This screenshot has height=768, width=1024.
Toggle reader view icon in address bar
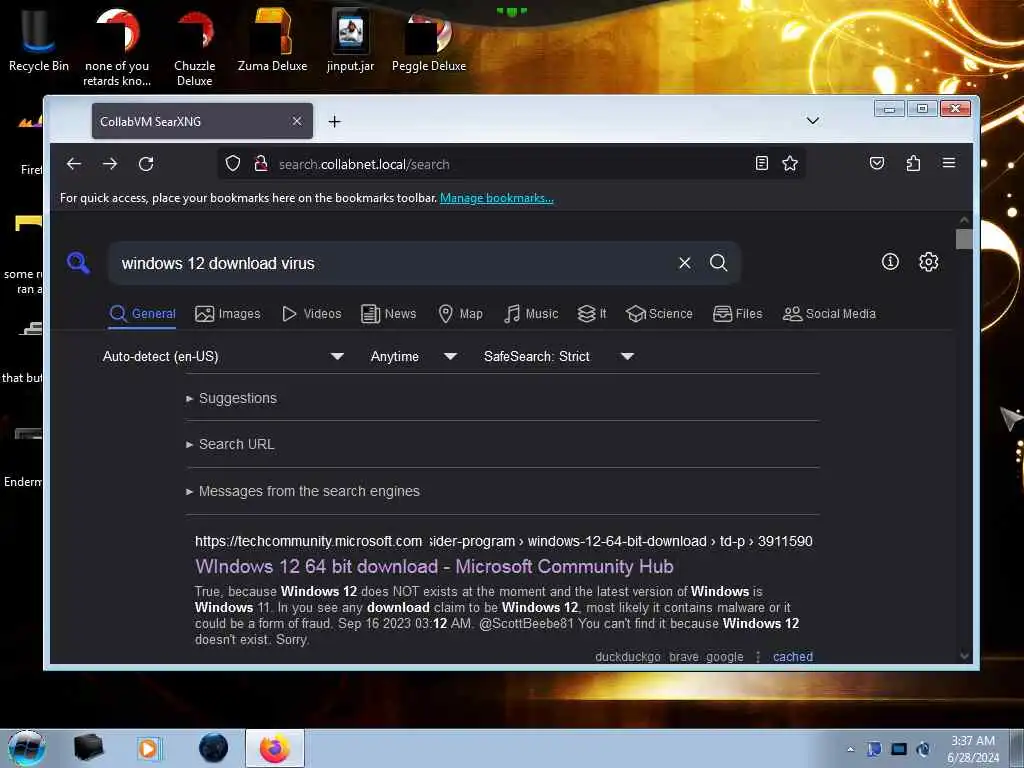pos(761,163)
